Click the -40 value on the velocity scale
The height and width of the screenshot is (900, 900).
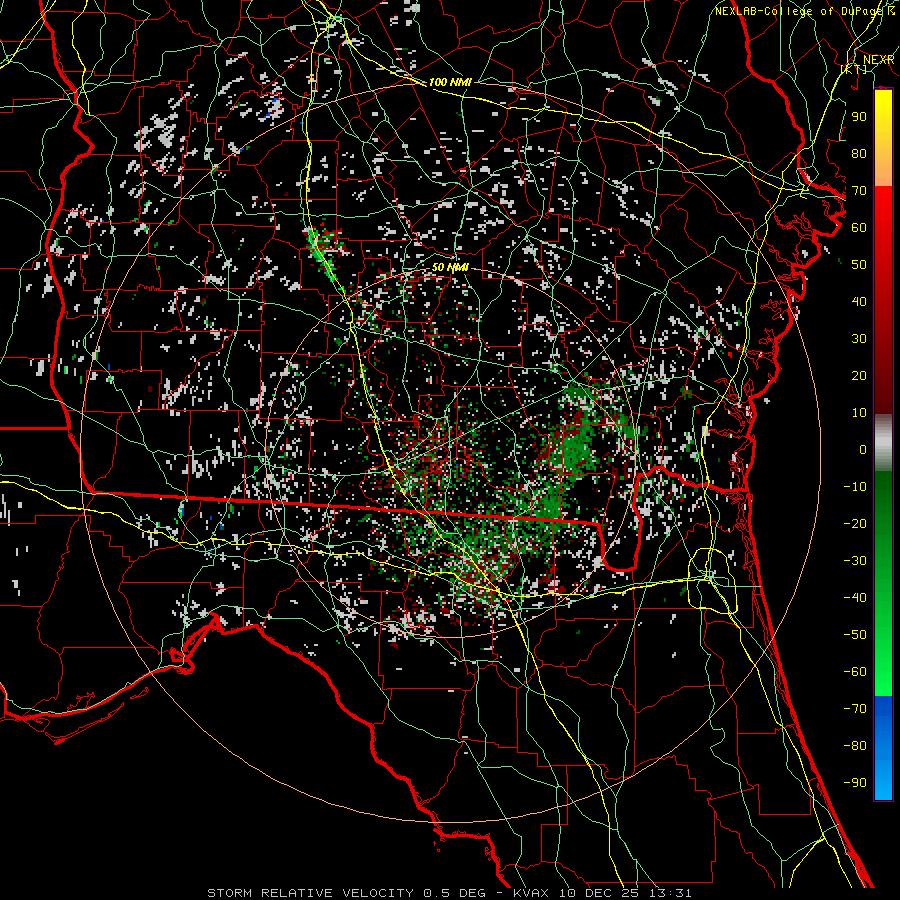tap(855, 598)
